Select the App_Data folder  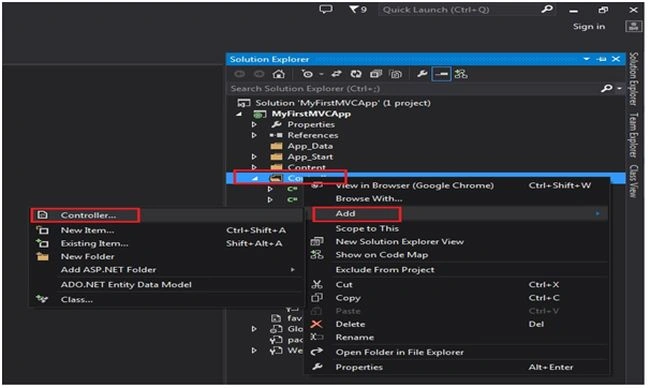[310, 146]
